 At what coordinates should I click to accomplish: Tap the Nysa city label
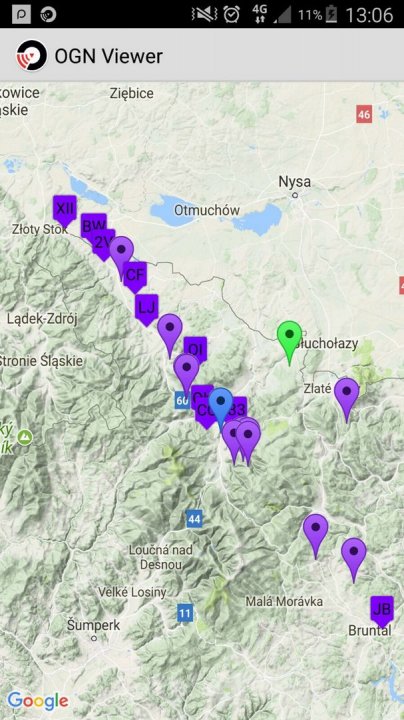point(295,182)
